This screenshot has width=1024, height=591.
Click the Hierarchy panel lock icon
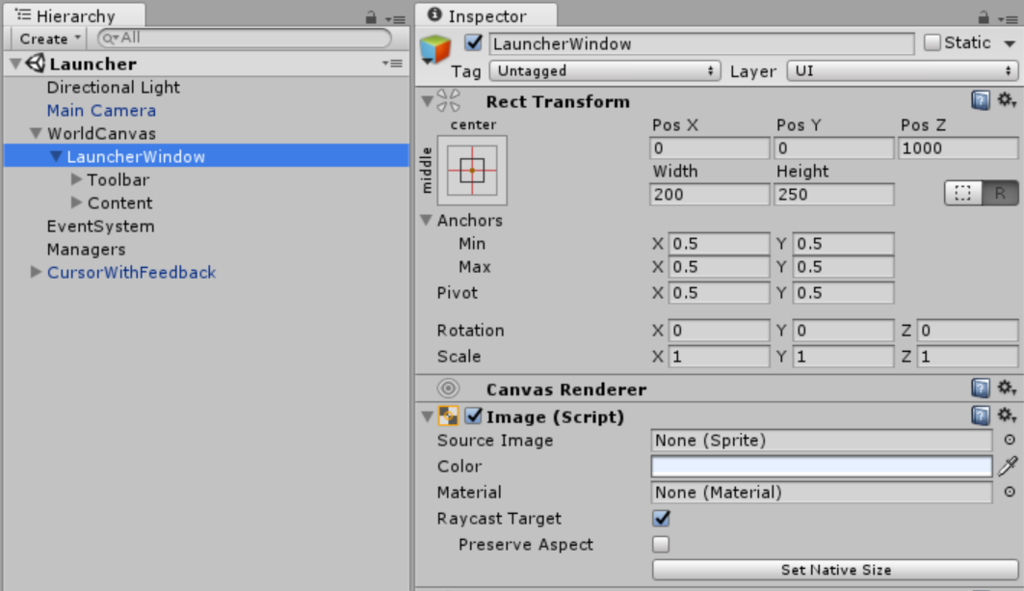coord(371,18)
